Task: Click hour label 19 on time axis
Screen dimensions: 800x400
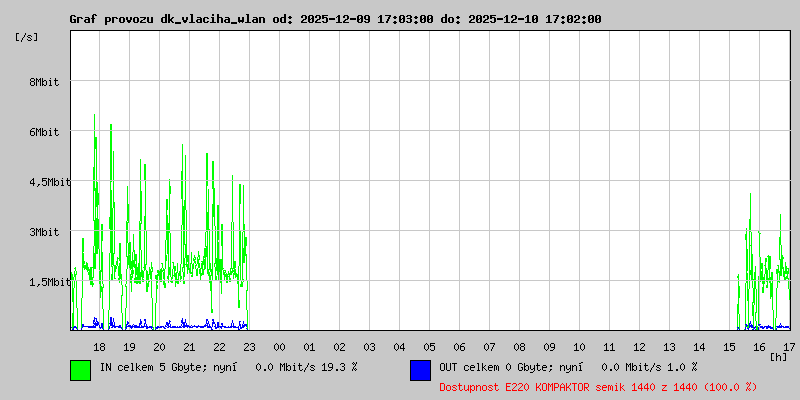Action: point(129,347)
